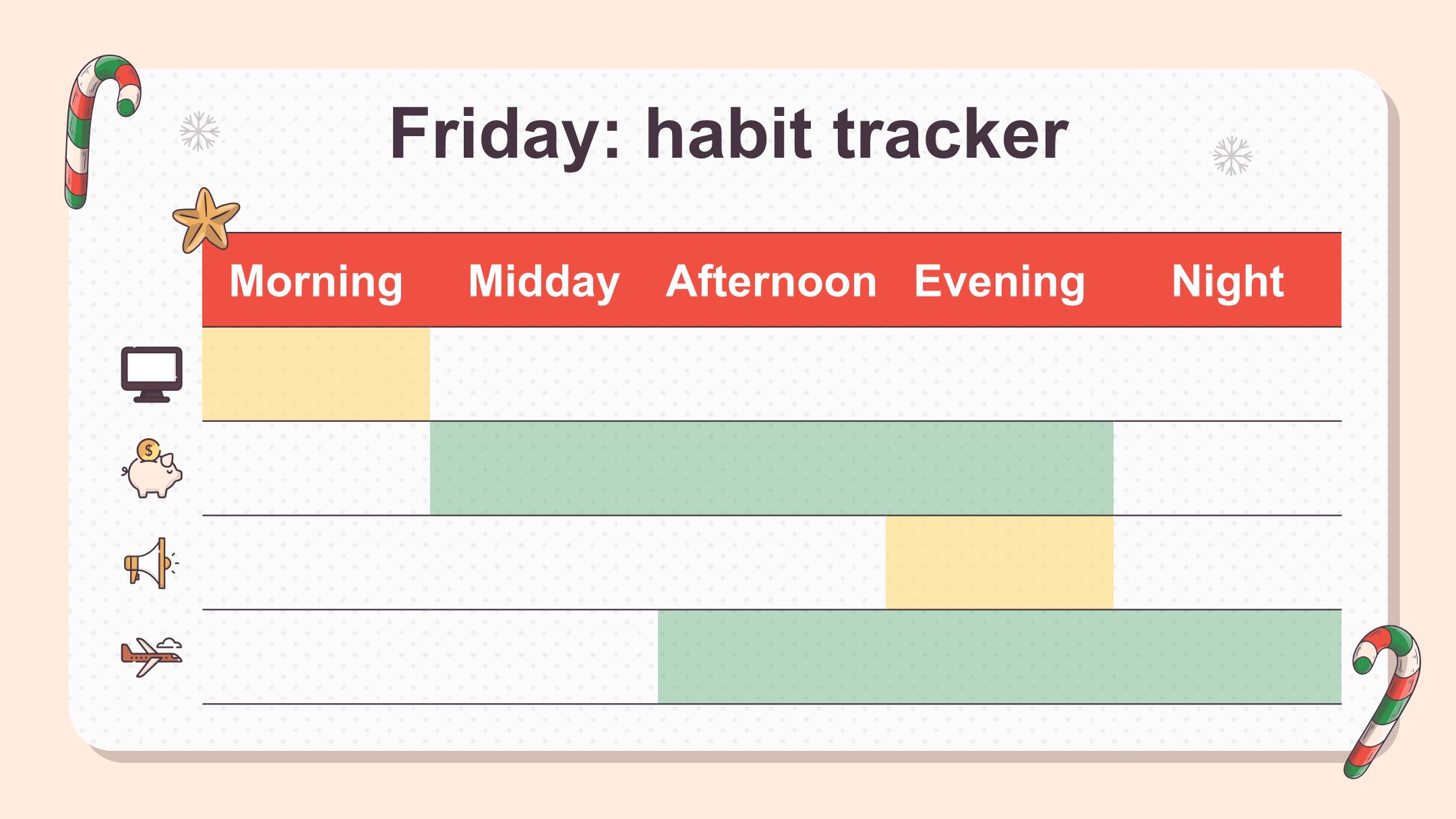Image resolution: width=1456 pixels, height=819 pixels.
Task: Select the Morning column header
Action: 316,280
